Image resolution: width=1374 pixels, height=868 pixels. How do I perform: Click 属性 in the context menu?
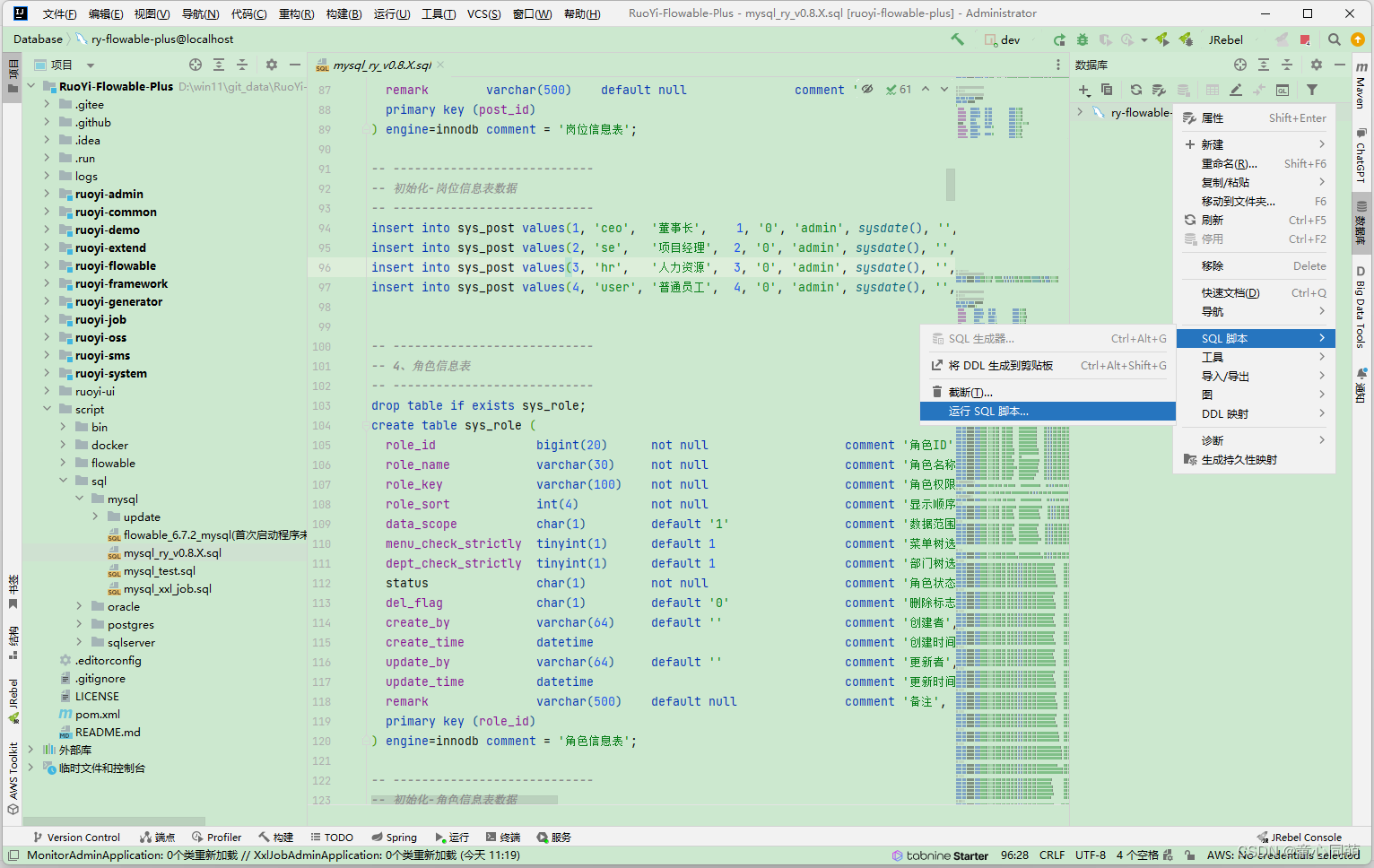click(x=1255, y=117)
